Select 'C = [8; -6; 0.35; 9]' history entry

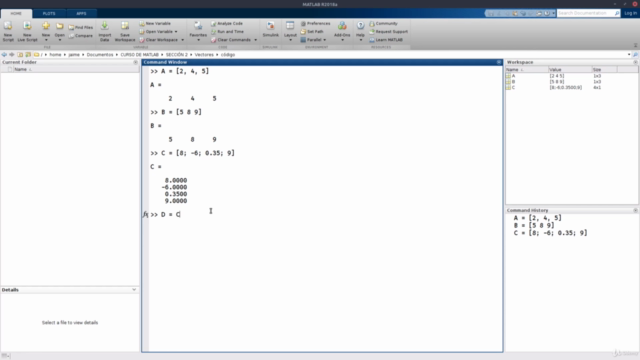550,233
